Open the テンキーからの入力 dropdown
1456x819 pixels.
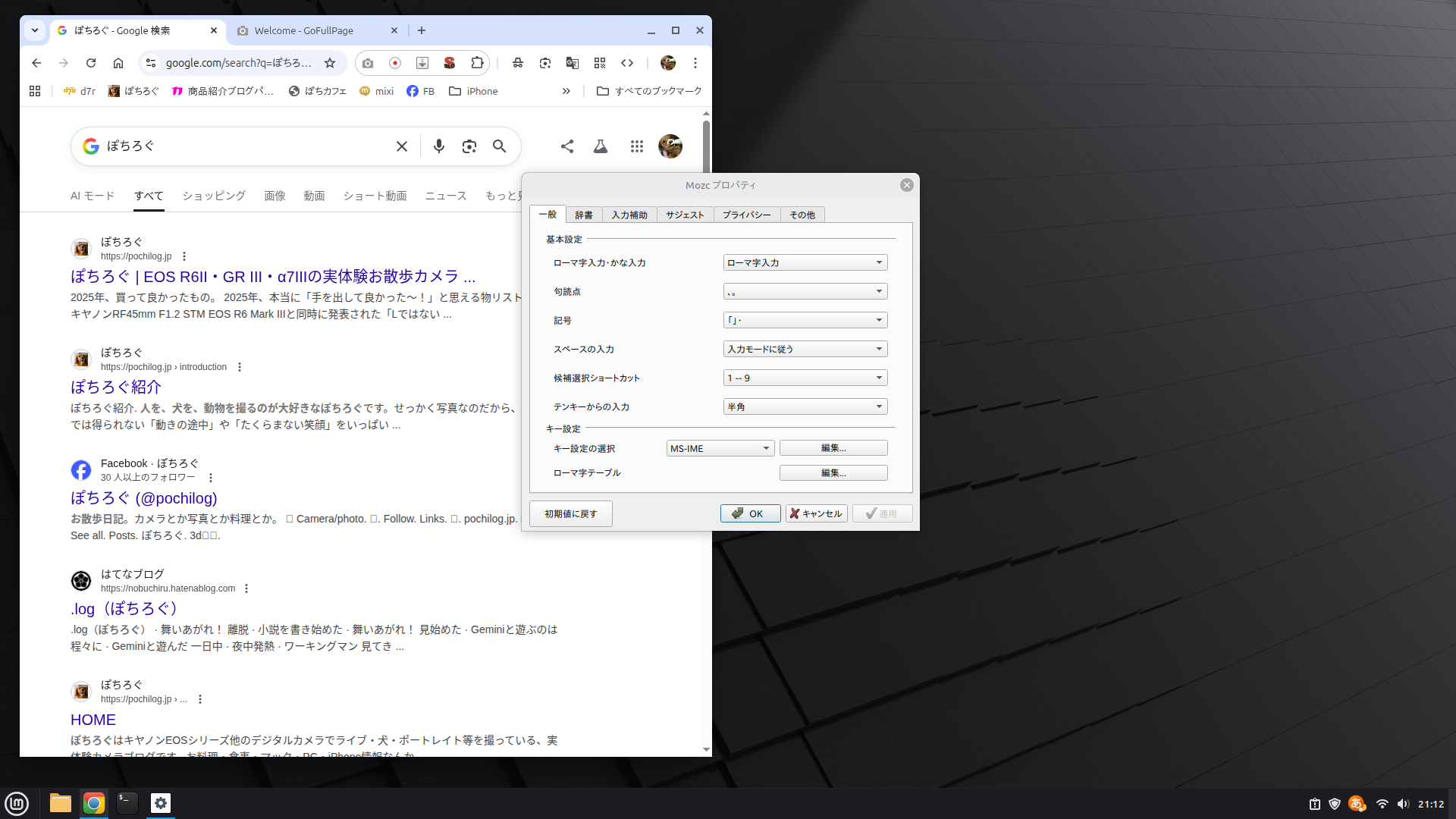point(805,407)
